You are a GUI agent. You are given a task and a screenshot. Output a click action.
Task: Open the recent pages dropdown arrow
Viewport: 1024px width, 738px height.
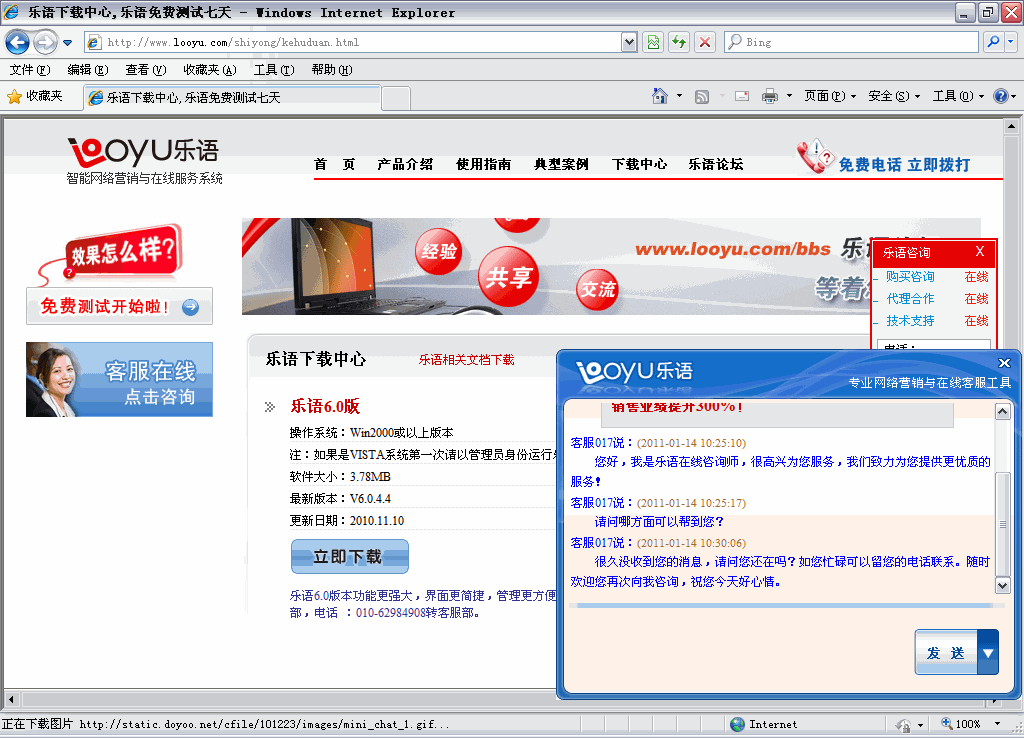[x=67, y=43]
